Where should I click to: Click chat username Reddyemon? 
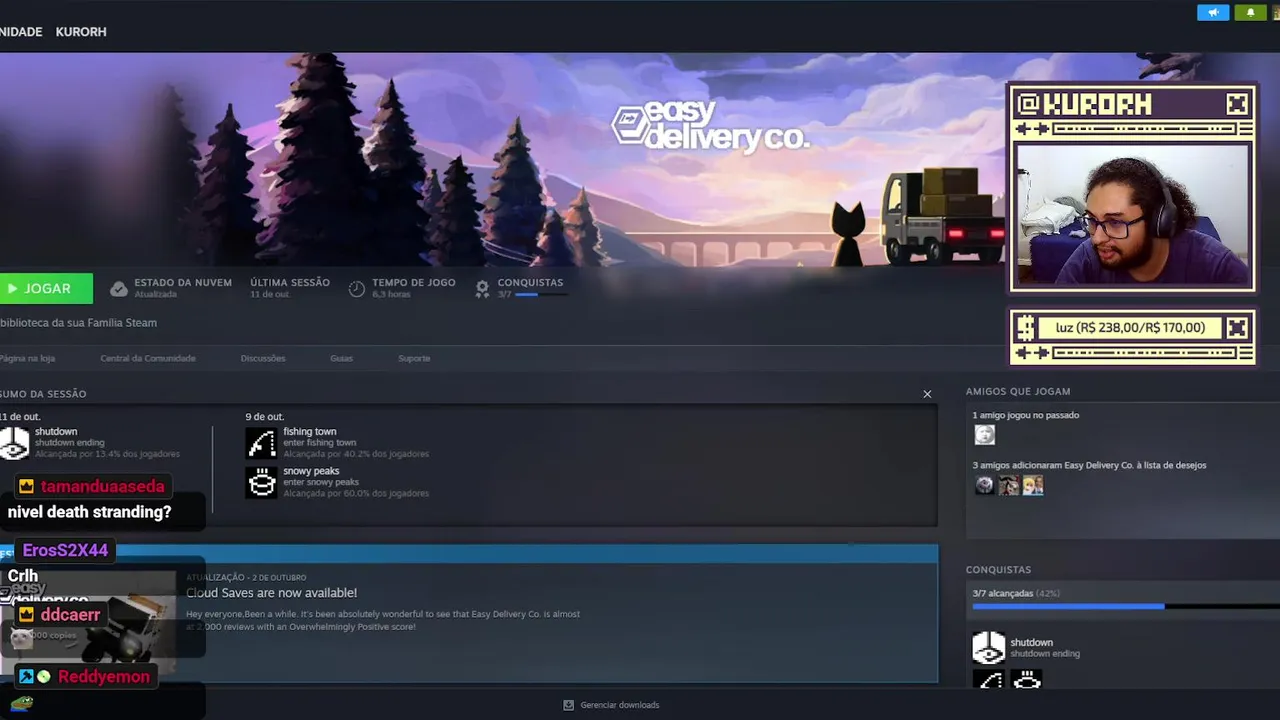pos(104,677)
